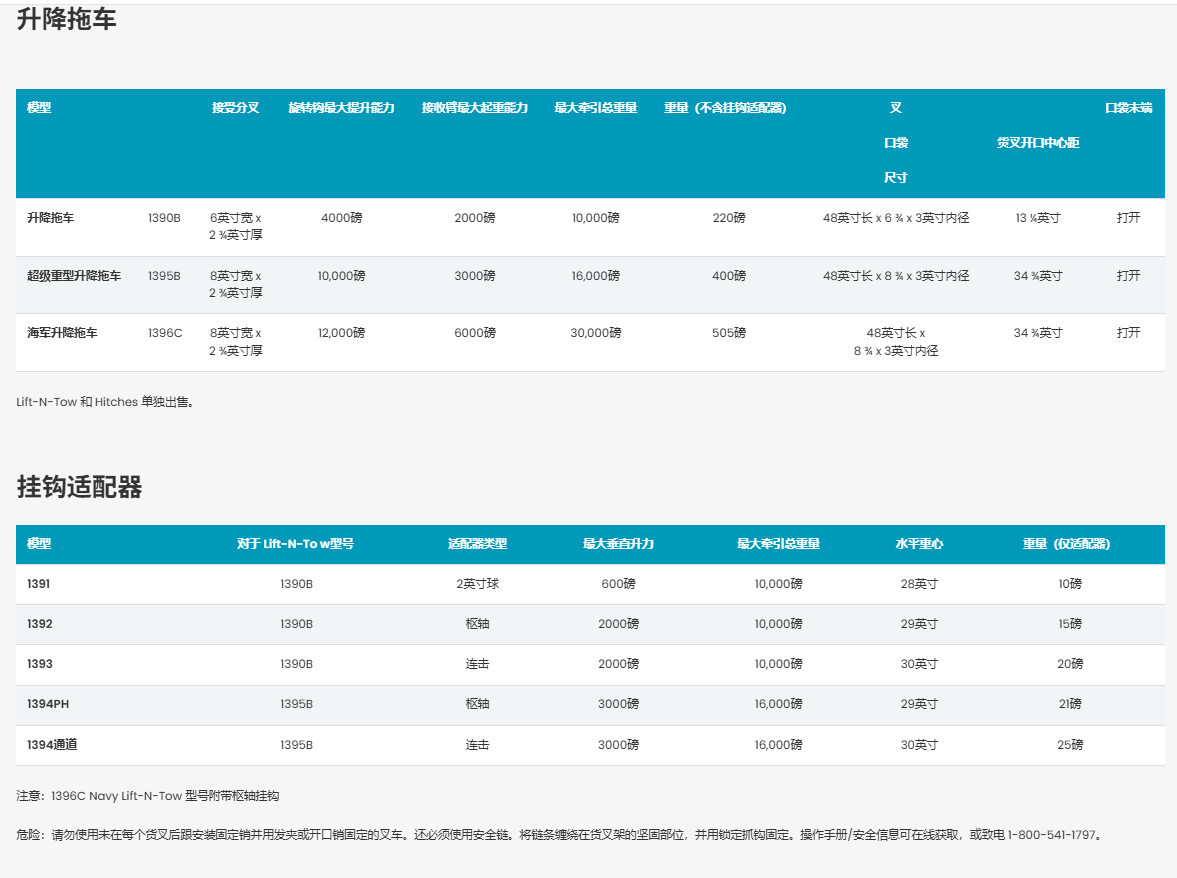Image resolution: width=1177 pixels, height=878 pixels.
Task: Select the 2英寸球 adapter type cell
Action: [x=477, y=584]
